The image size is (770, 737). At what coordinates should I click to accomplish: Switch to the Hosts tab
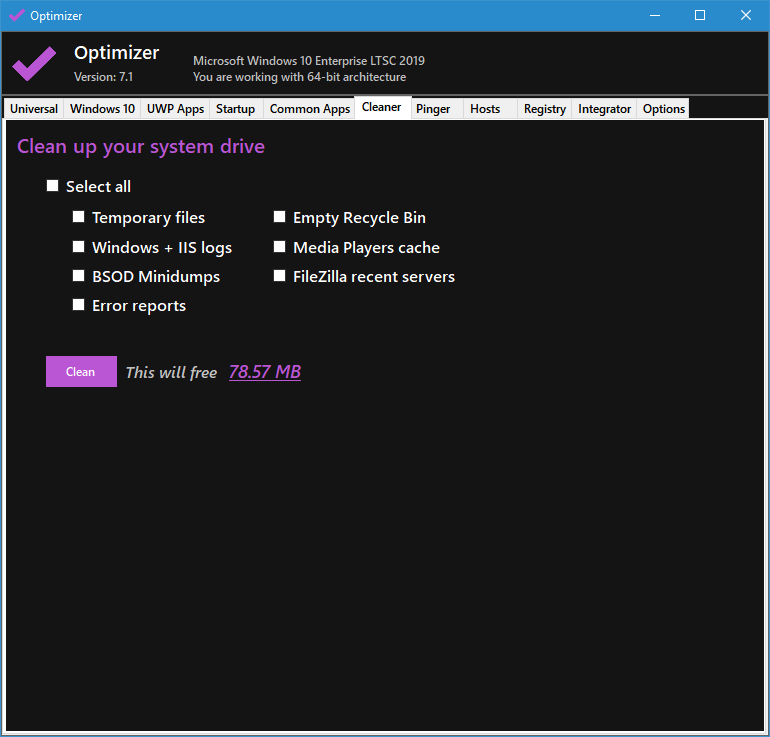pyautogui.click(x=485, y=109)
